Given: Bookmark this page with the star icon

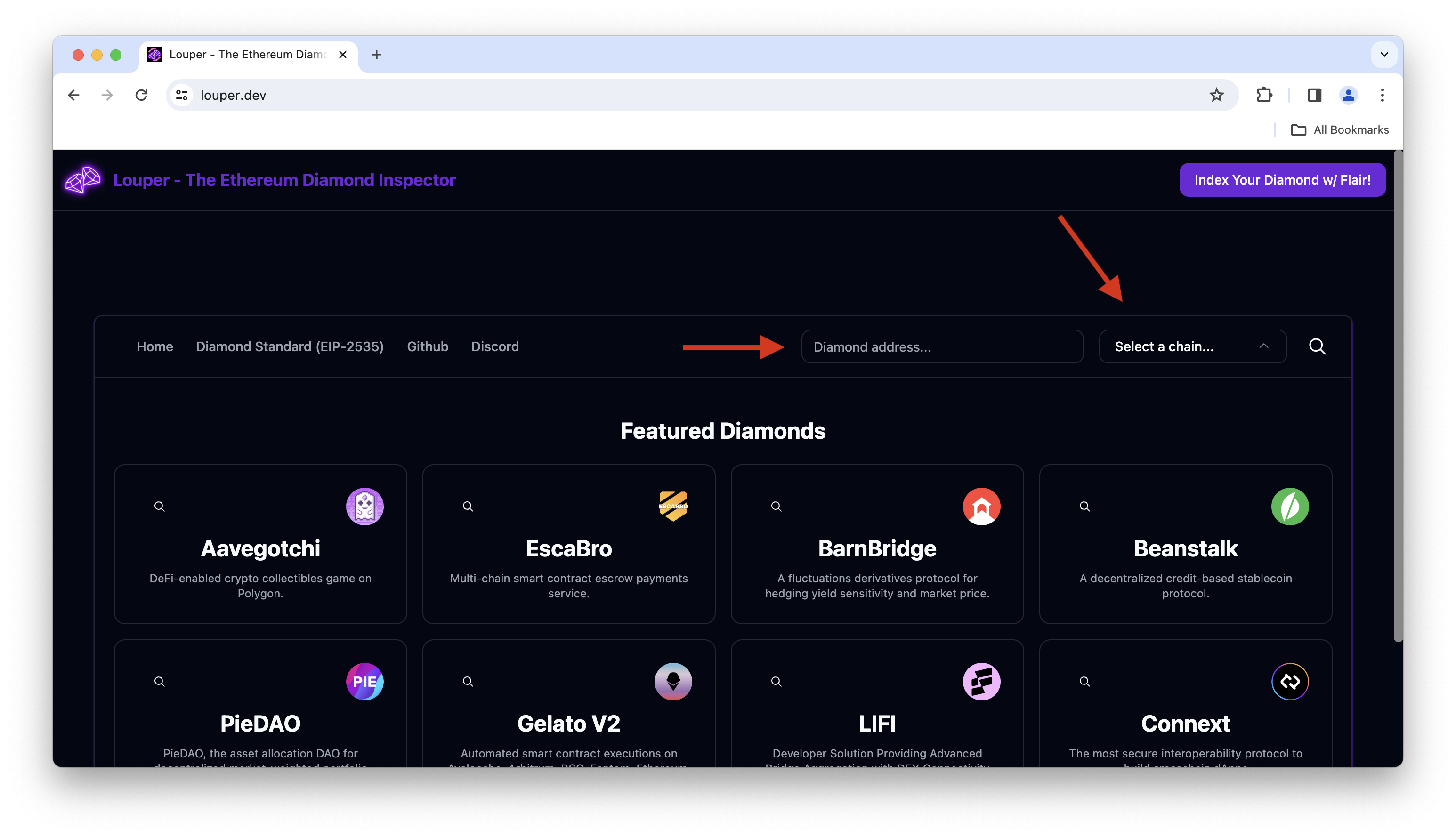Looking at the screenshot, I should tap(1216, 95).
